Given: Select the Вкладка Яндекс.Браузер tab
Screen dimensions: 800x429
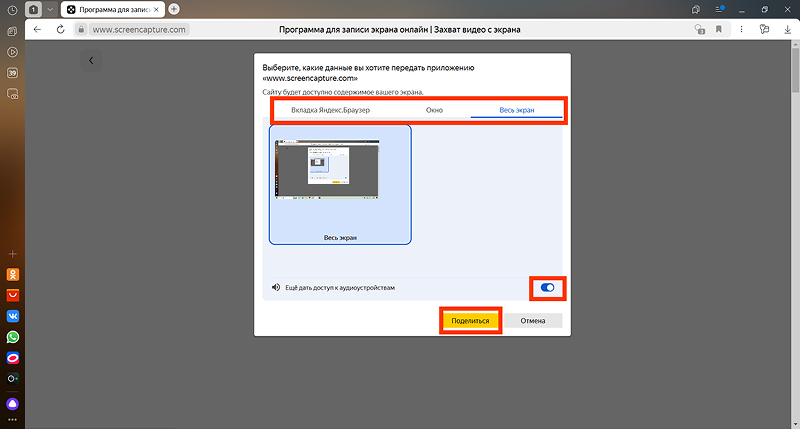Looking at the screenshot, I should (331, 110).
